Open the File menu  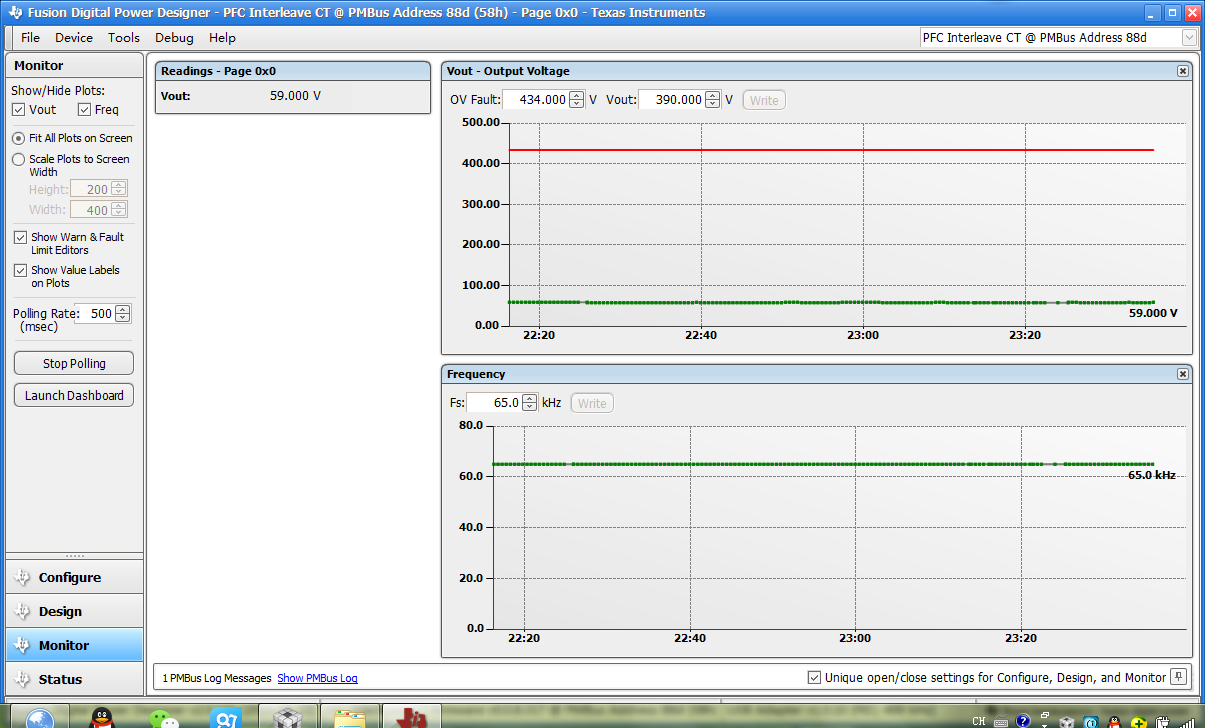click(x=30, y=38)
